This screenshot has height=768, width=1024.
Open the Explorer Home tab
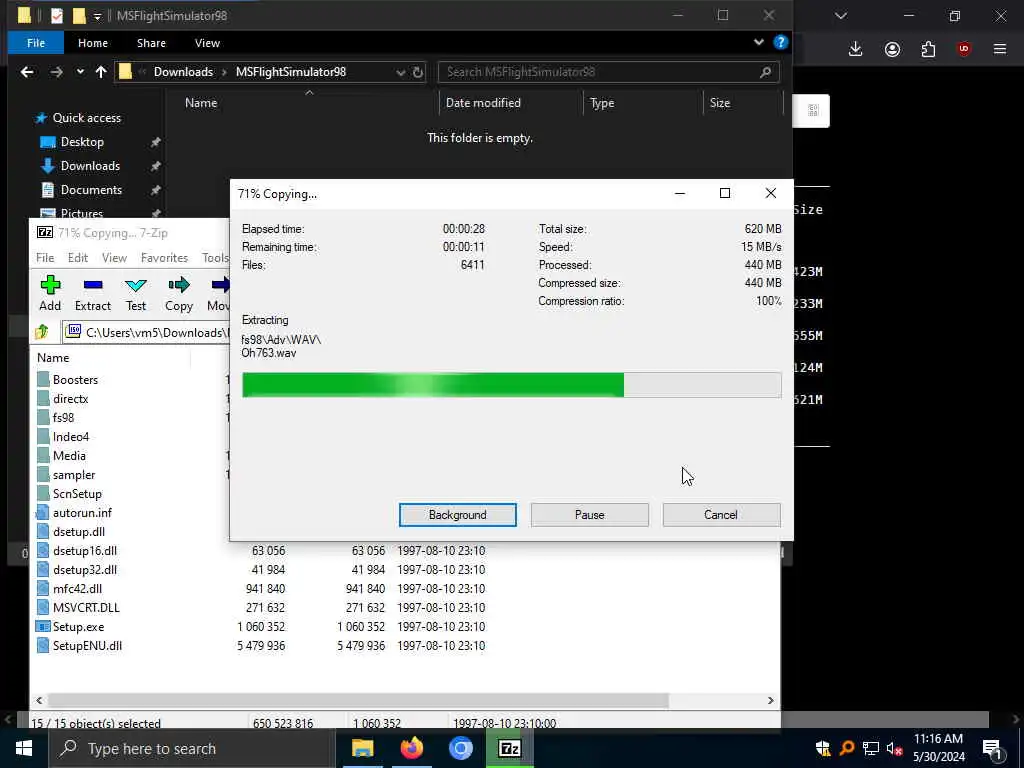pos(93,43)
